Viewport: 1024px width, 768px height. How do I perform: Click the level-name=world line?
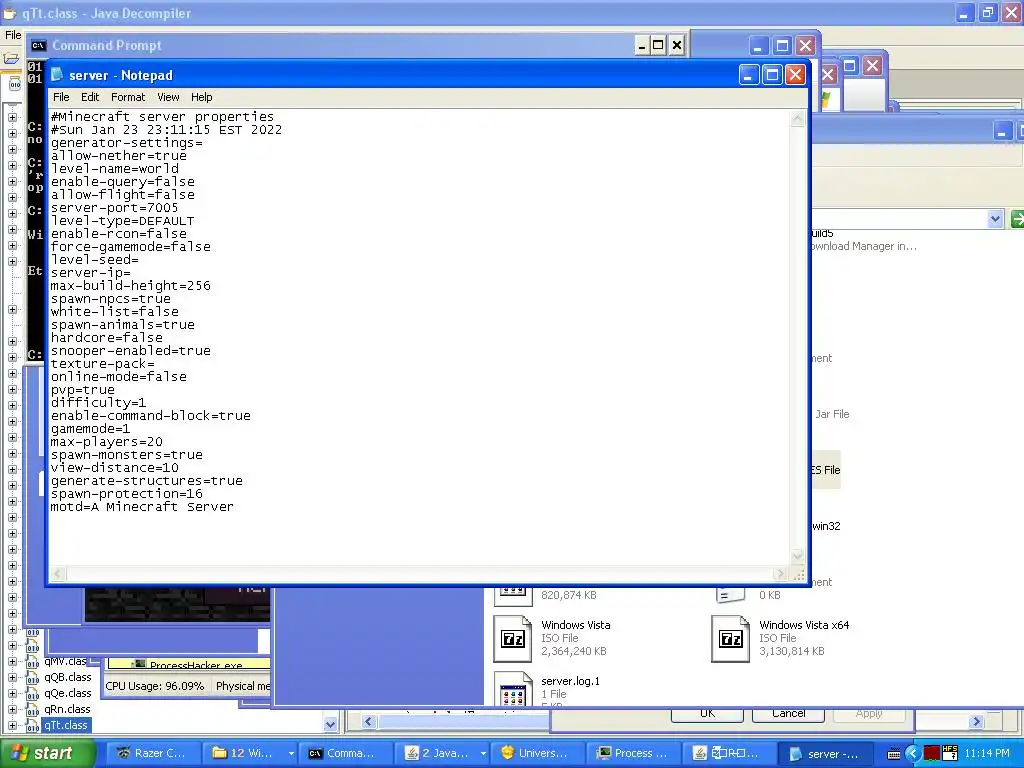[x=114, y=168]
